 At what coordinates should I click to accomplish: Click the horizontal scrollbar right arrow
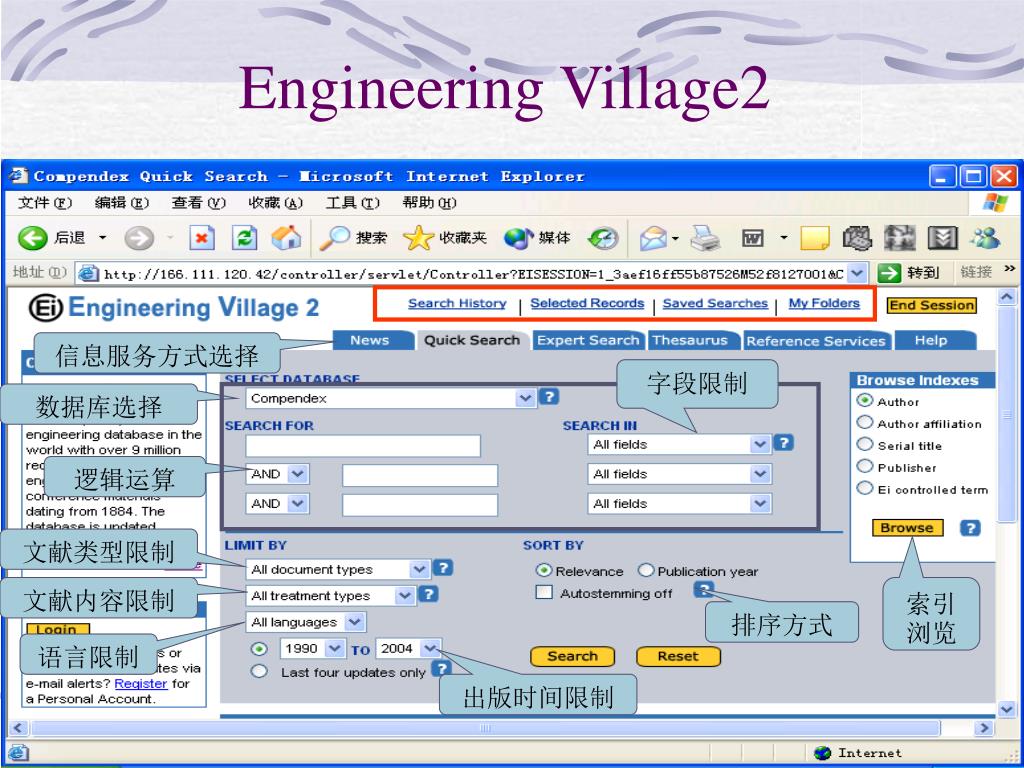[x=983, y=728]
